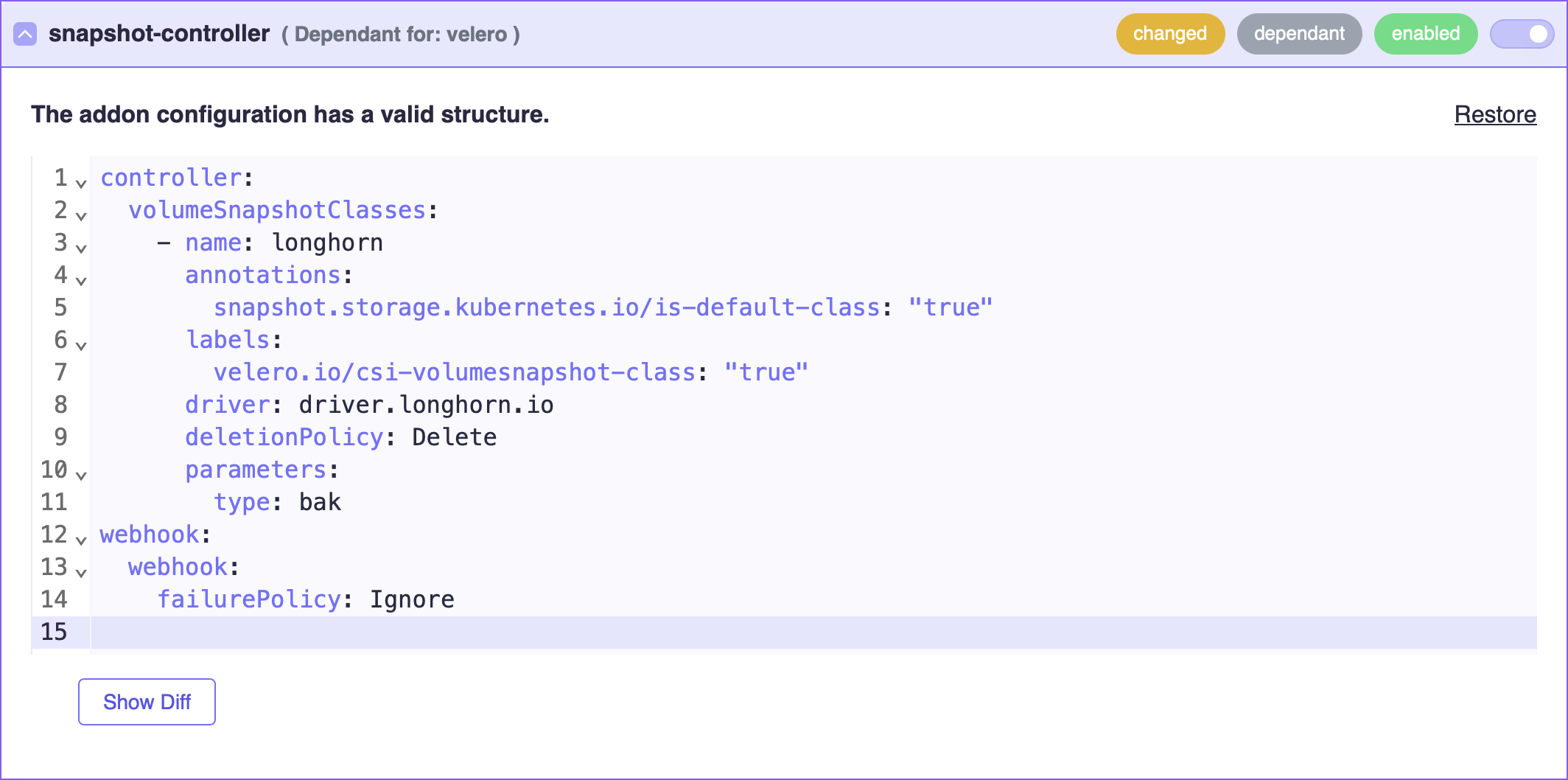Collapse the snapshot-controller panel with chevron icon

(x=25, y=34)
